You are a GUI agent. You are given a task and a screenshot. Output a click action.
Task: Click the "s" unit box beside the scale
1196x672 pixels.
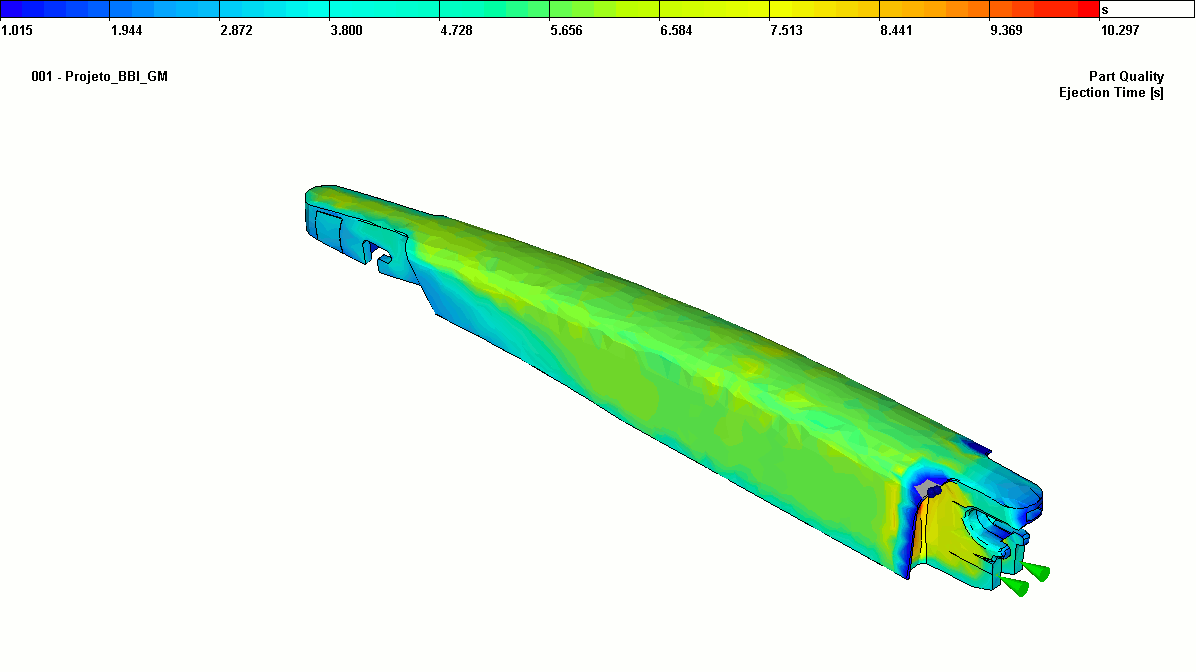pyautogui.click(x=1146, y=10)
